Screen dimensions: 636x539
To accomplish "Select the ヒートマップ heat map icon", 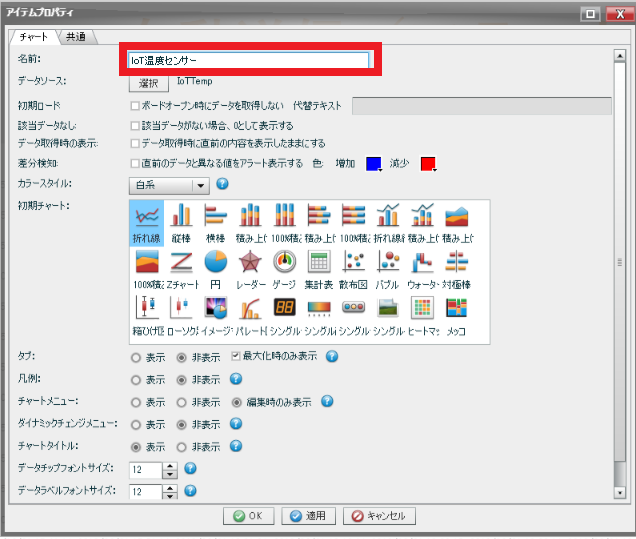I will tap(422, 316).
